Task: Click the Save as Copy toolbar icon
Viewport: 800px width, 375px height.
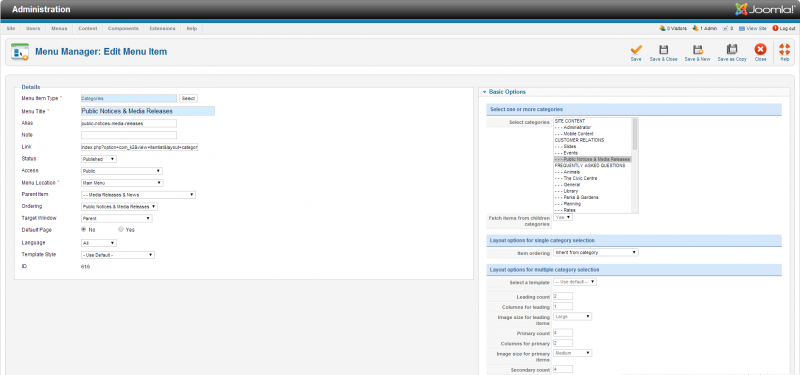Action: [x=732, y=49]
